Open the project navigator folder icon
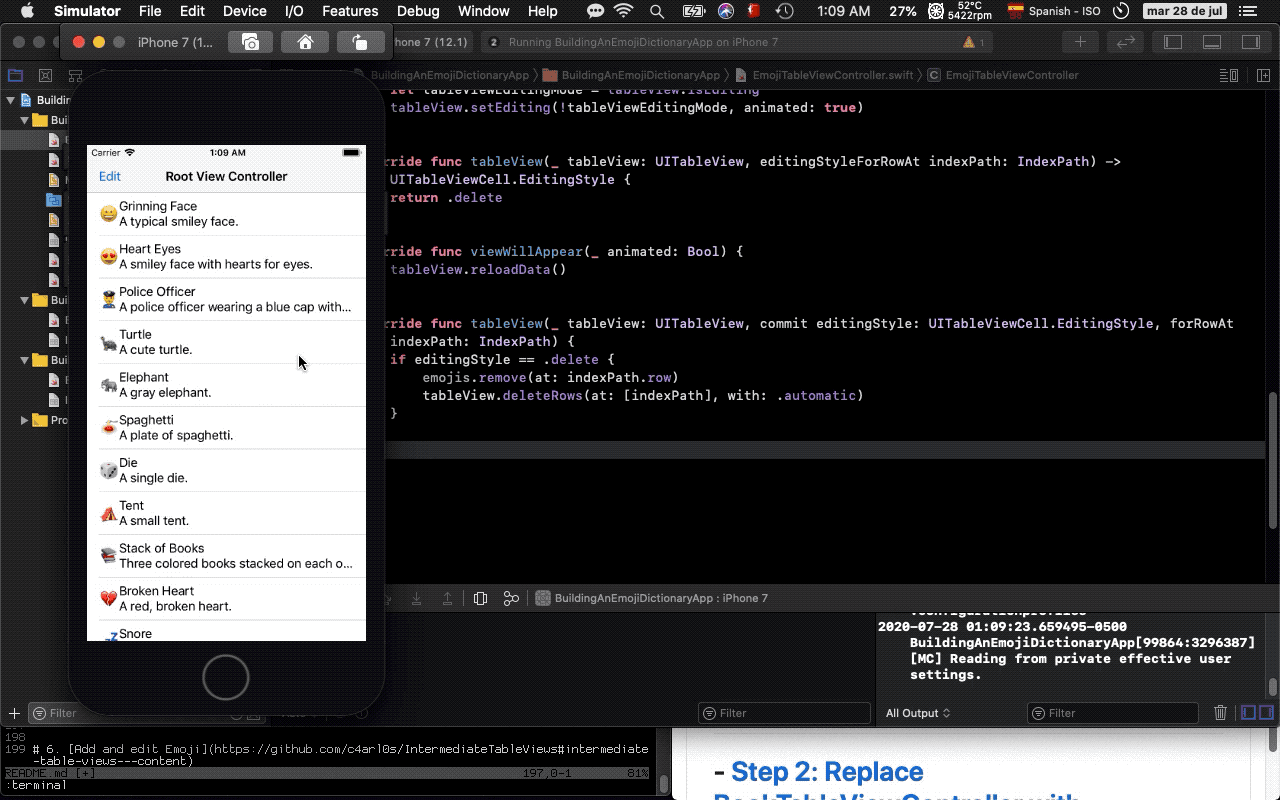 [15, 75]
